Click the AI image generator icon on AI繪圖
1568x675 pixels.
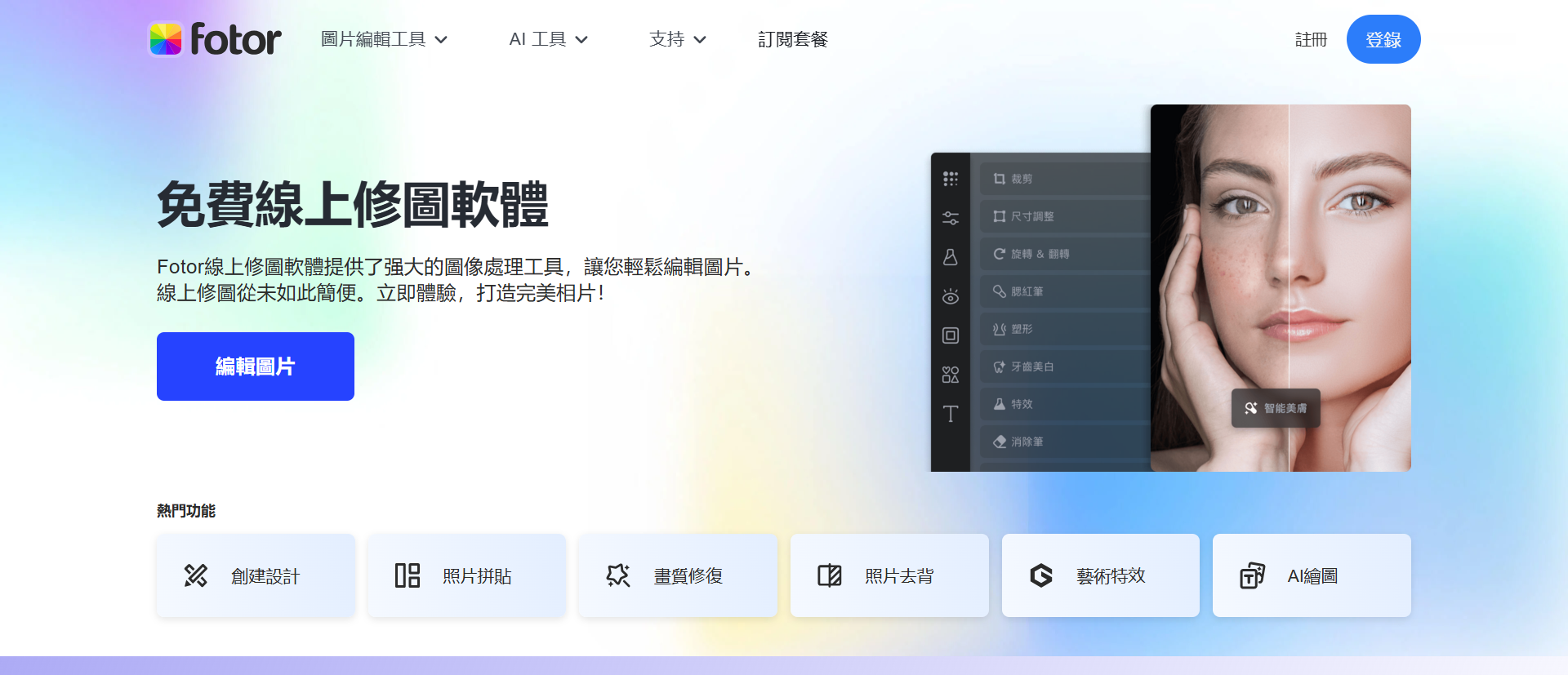point(1252,575)
